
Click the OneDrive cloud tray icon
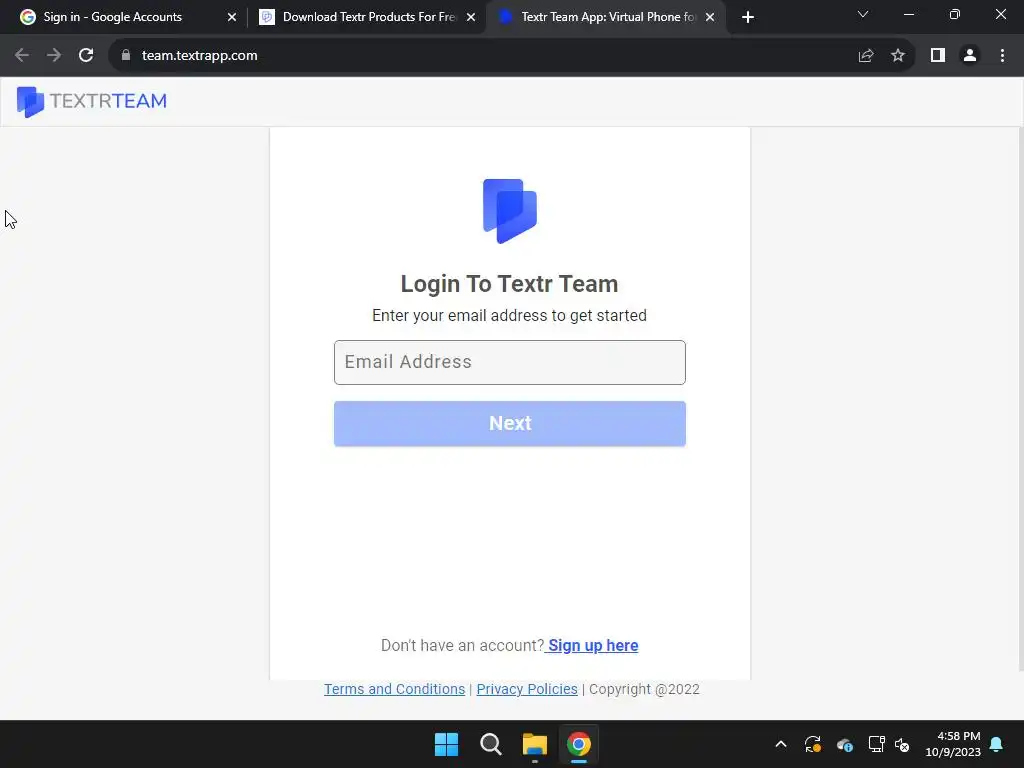844,744
